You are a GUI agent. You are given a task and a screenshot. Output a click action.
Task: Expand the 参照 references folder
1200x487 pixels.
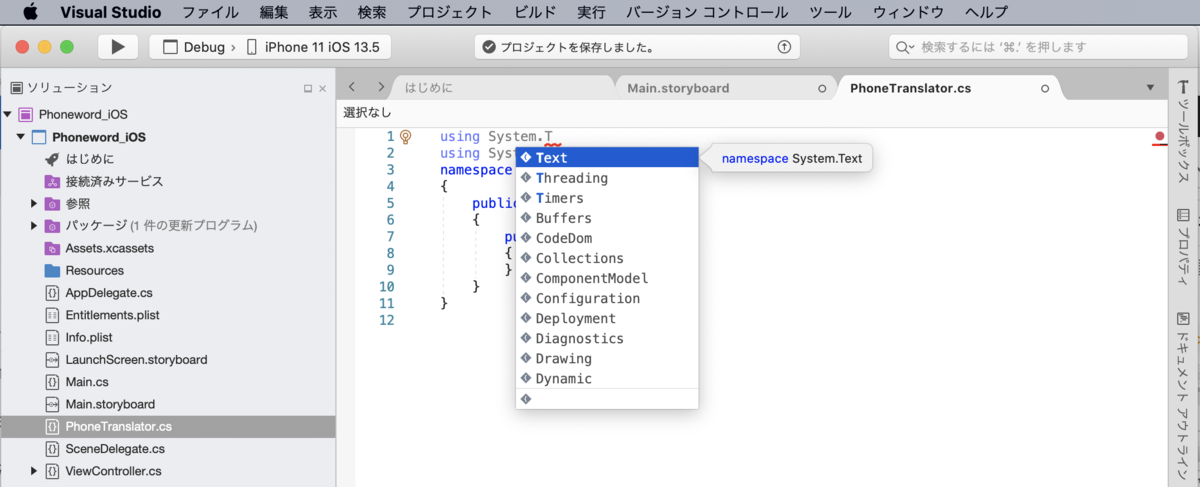[34, 204]
